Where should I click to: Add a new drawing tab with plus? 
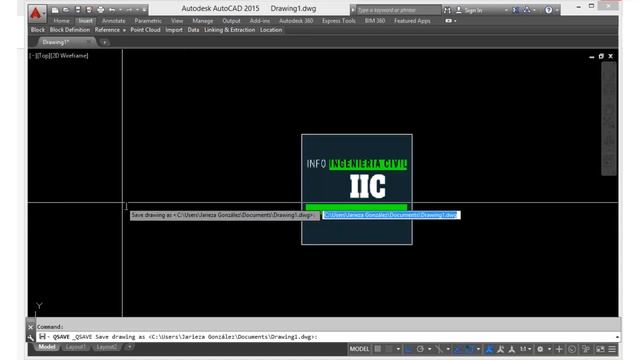click(x=104, y=42)
